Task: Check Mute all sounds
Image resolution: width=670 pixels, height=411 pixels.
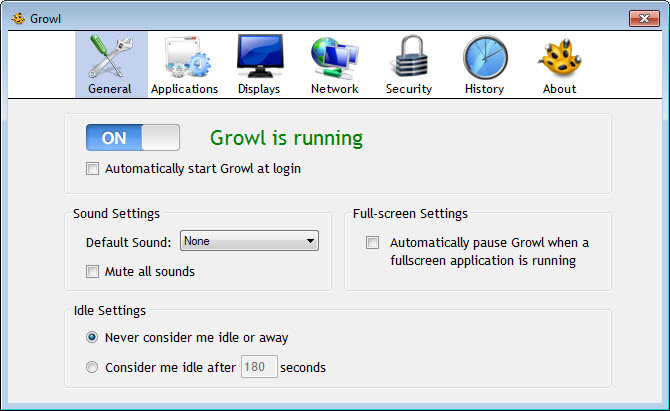Action: pos(92,271)
